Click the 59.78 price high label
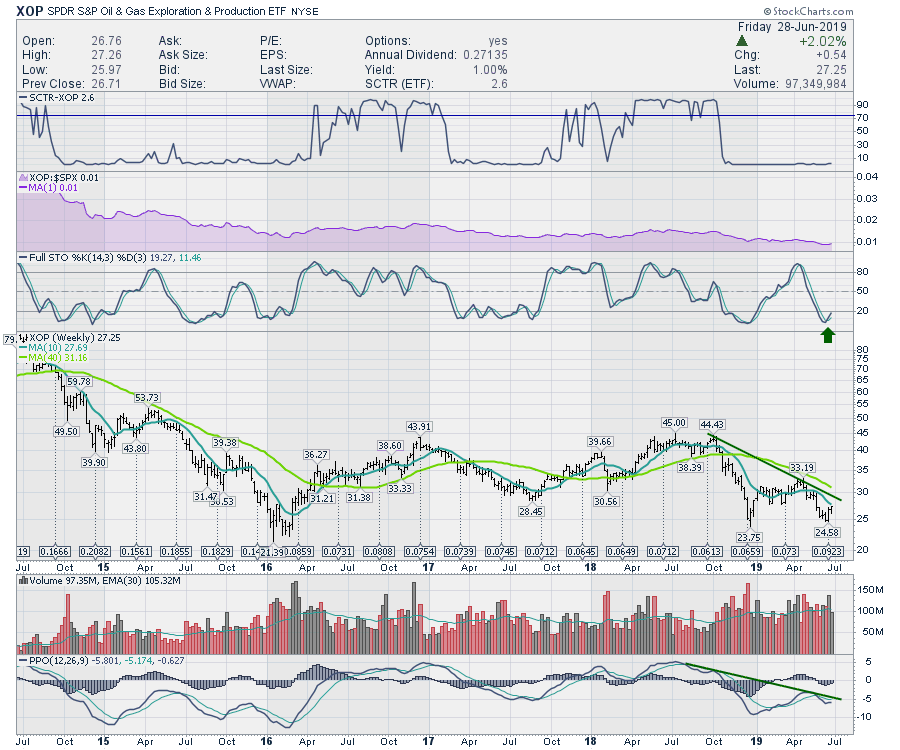 [79, 382]
